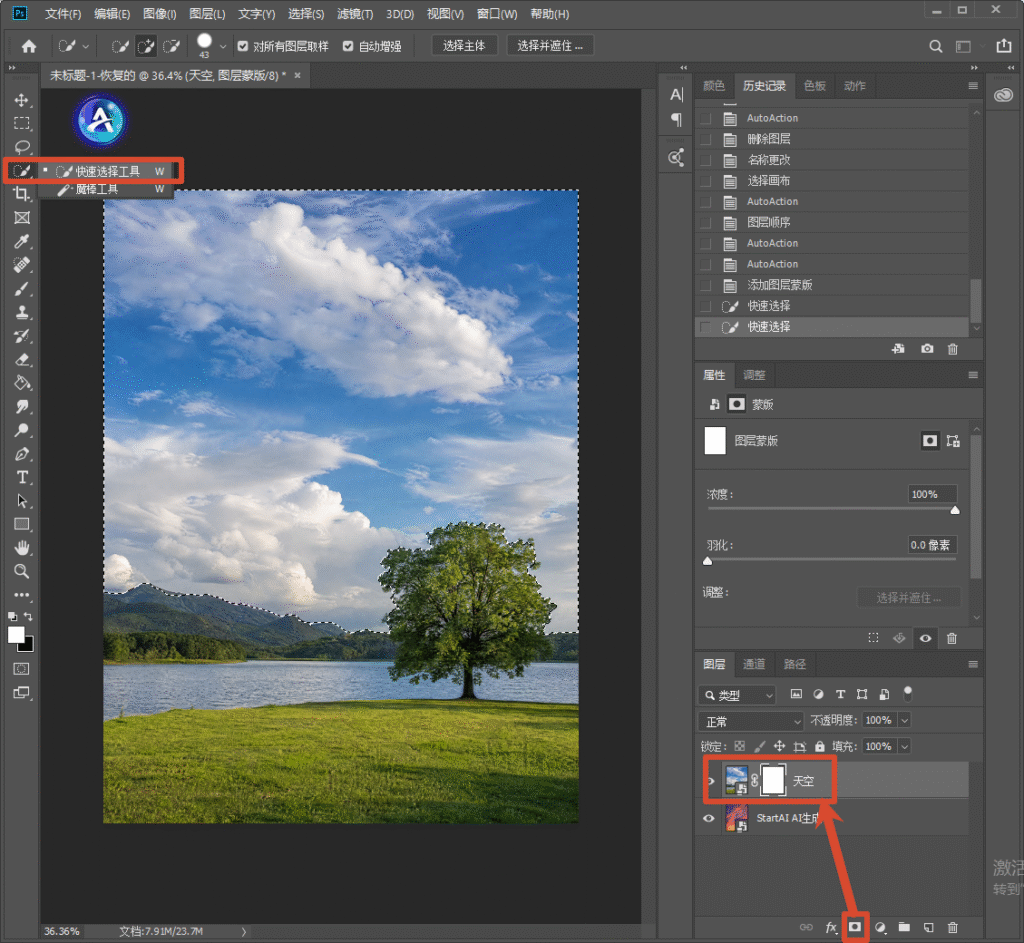Select the Rectangular Marquee tool
1024x943 pixels.
[x=22, y=123]
